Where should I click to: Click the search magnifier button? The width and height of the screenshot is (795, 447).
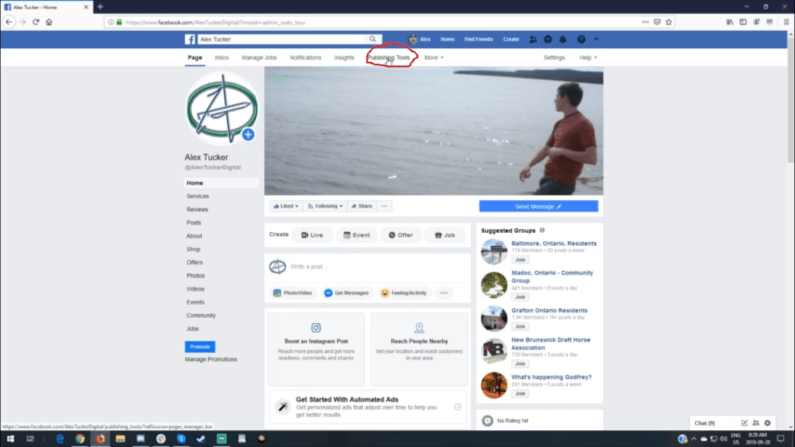pyautogui.click(x=373, y=39)
